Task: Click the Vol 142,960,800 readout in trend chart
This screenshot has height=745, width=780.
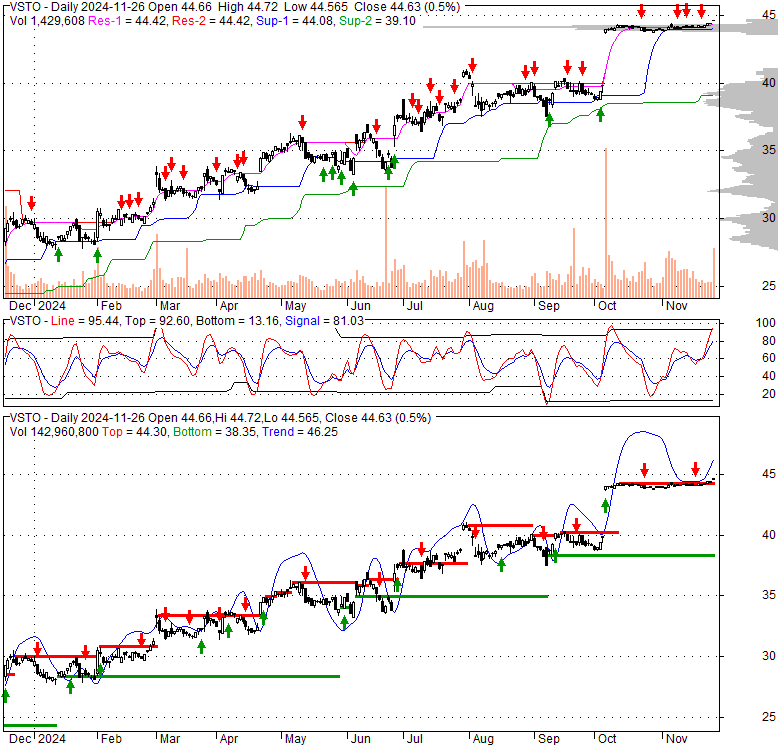Action: tap(54, 432)
